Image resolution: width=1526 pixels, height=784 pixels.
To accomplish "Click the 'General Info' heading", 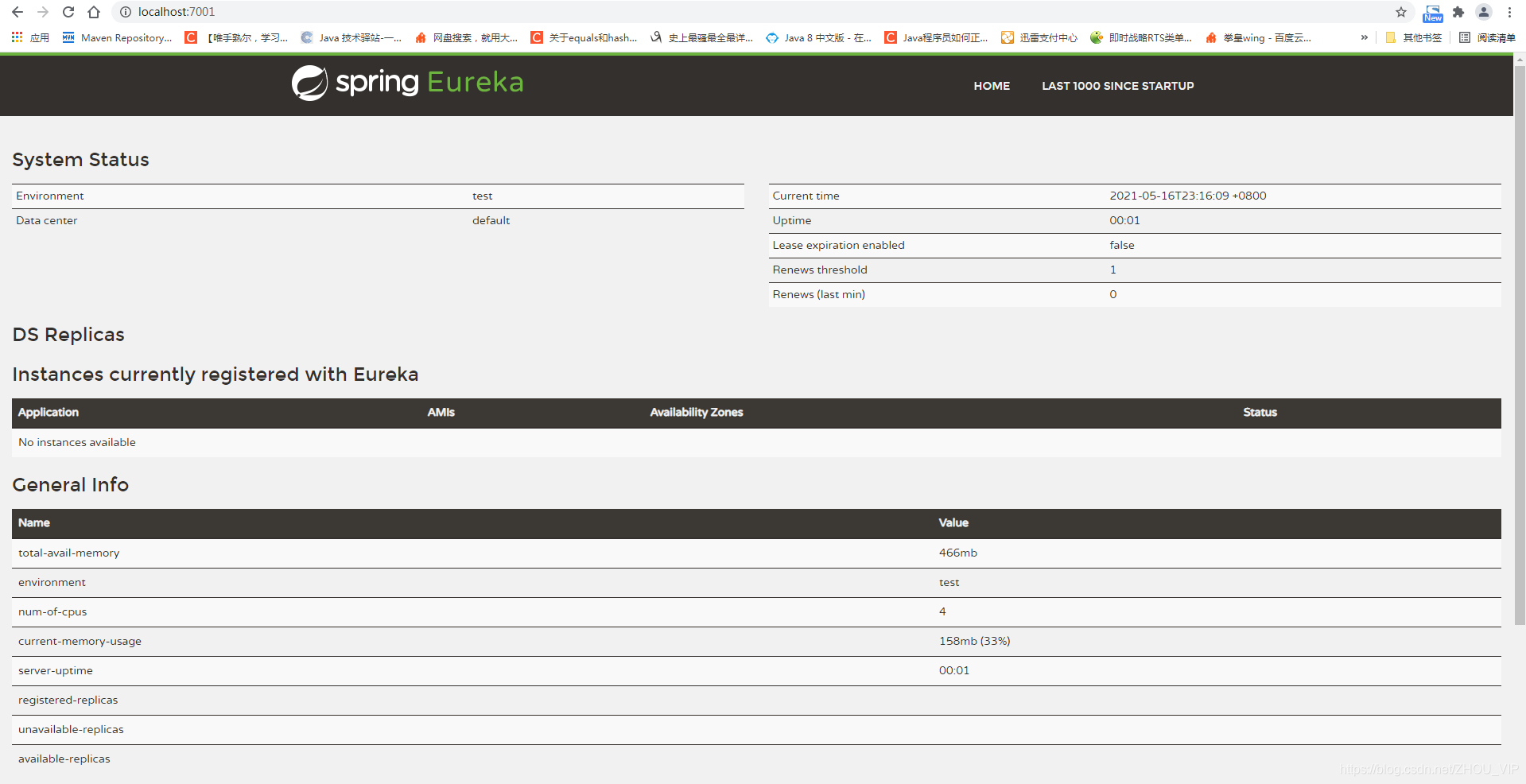I will pos(71,484).
